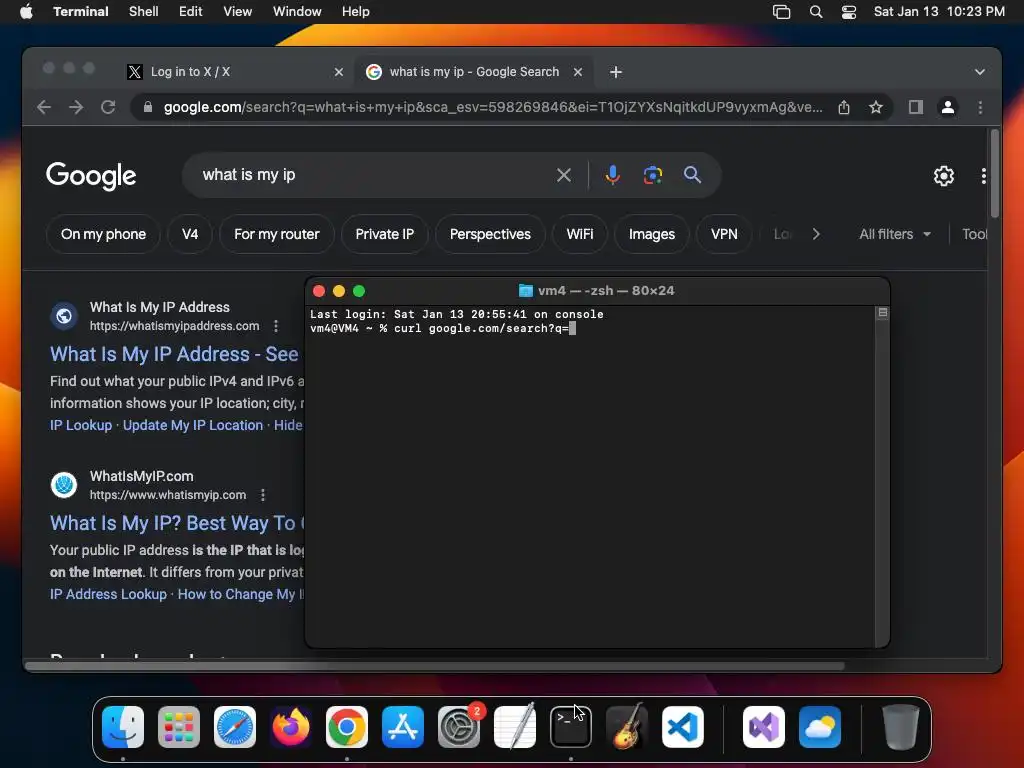Screen dimensions: 1024x768
Task: Open a new Chrome tab
Action: point(616,72)
